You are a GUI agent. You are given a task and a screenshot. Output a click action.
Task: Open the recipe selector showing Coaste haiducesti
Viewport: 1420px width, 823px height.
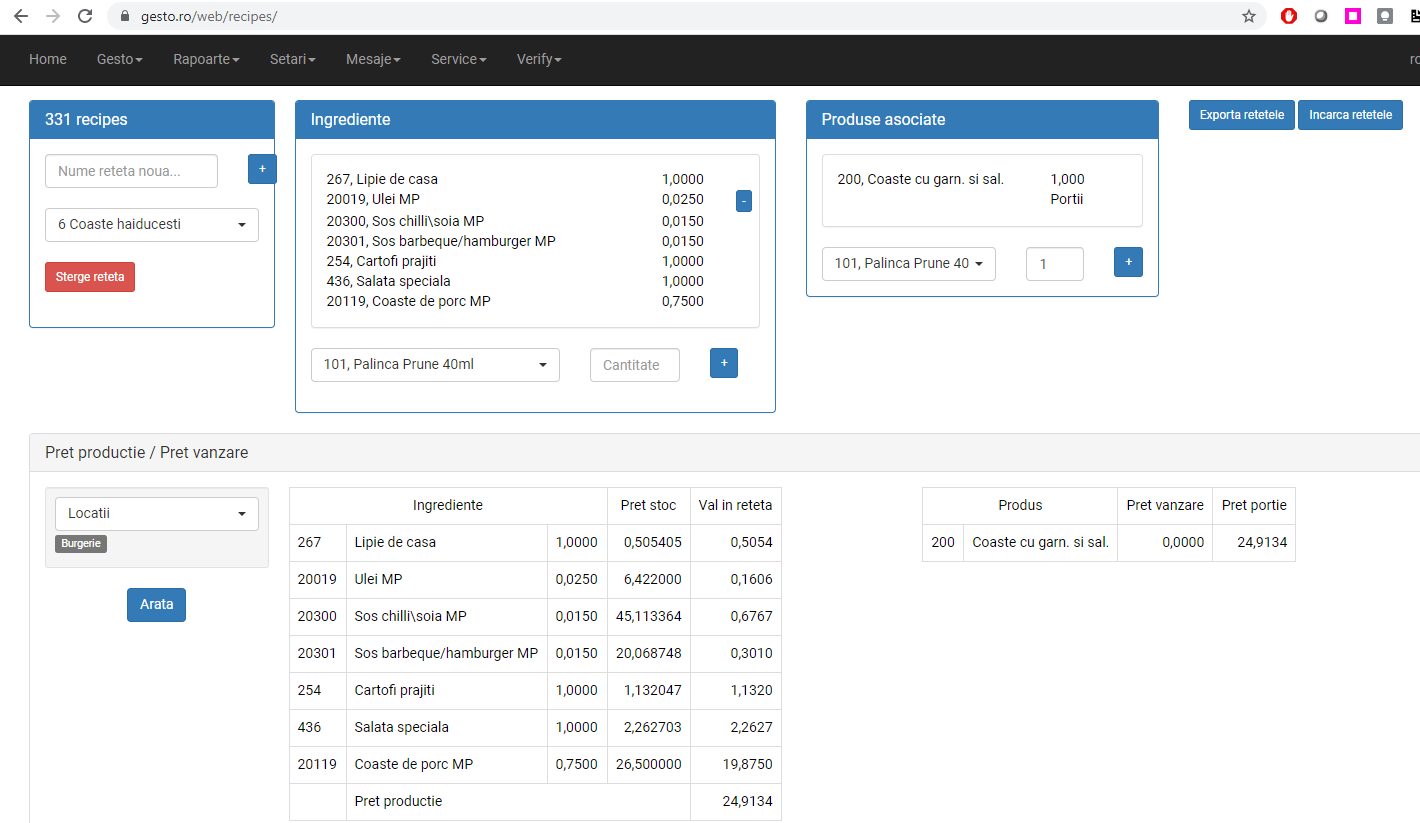click(x=152, y=225)
